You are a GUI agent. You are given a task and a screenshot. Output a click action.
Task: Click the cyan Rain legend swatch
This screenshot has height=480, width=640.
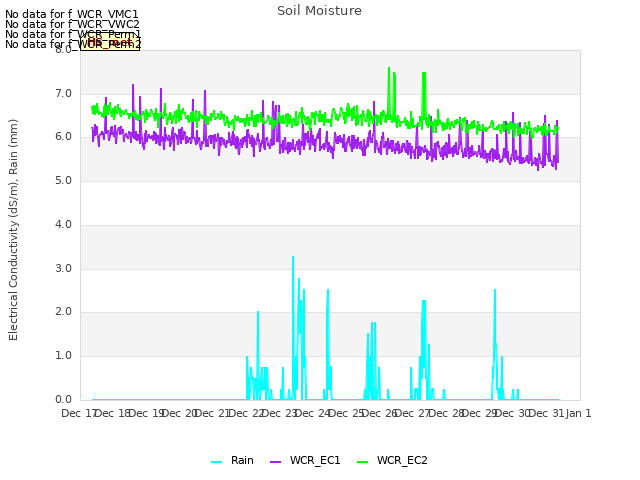pyautogui.click(x=217, y=462)
